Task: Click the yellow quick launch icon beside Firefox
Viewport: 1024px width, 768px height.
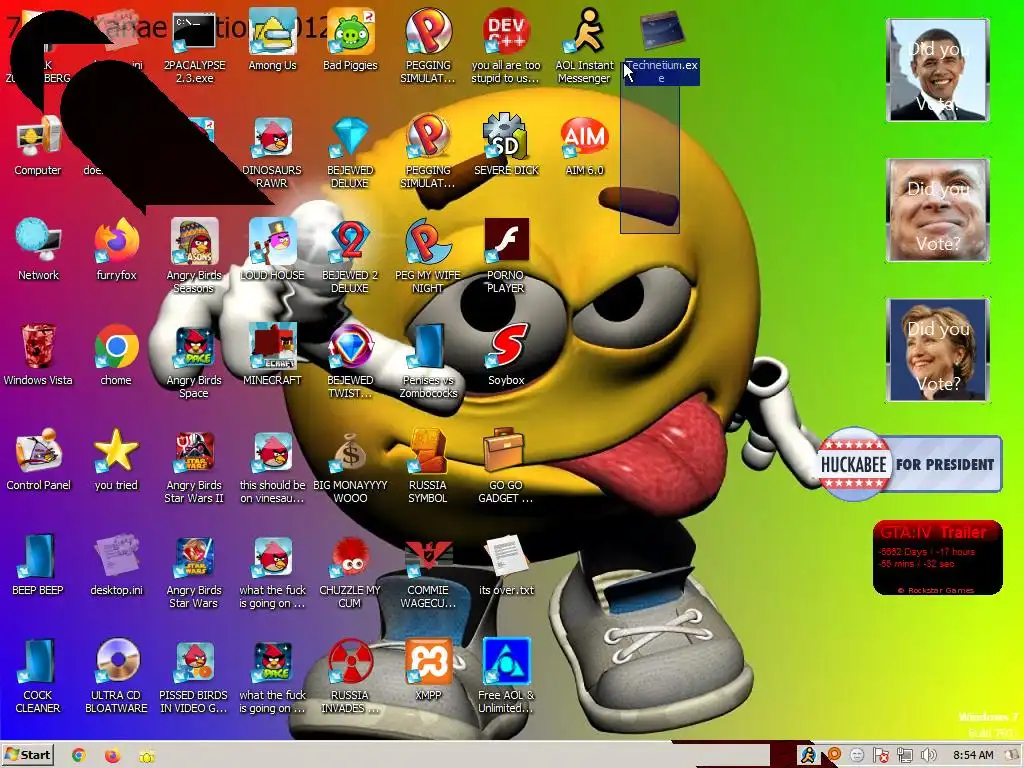Action: click(146, 756)
